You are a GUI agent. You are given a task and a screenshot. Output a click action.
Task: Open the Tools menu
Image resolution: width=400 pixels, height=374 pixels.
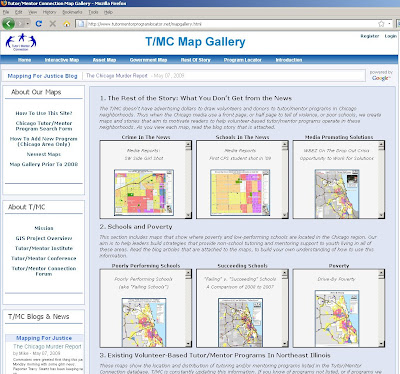click(93, 12)
